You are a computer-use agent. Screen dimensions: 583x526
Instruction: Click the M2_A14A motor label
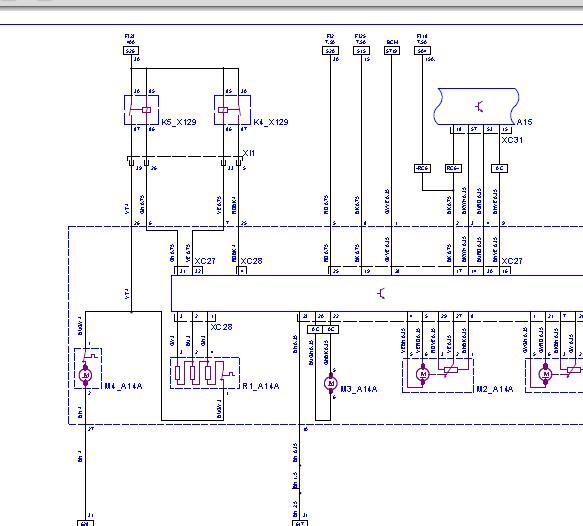pos(495,389)
